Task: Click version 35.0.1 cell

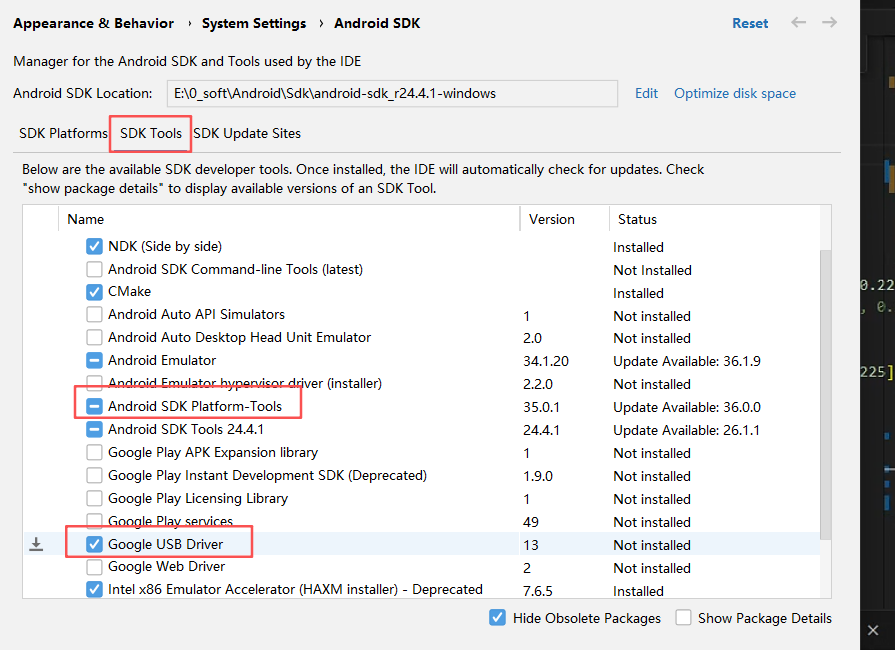Action: click(541, 407)
